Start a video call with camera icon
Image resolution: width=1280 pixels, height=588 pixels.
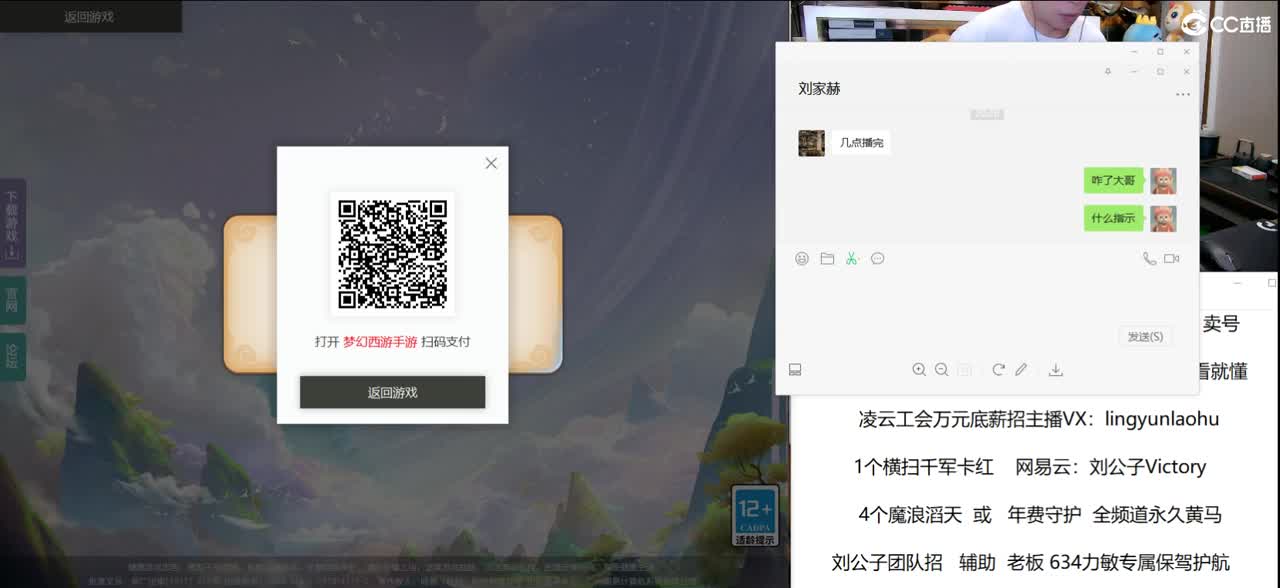pos(1172,259)
